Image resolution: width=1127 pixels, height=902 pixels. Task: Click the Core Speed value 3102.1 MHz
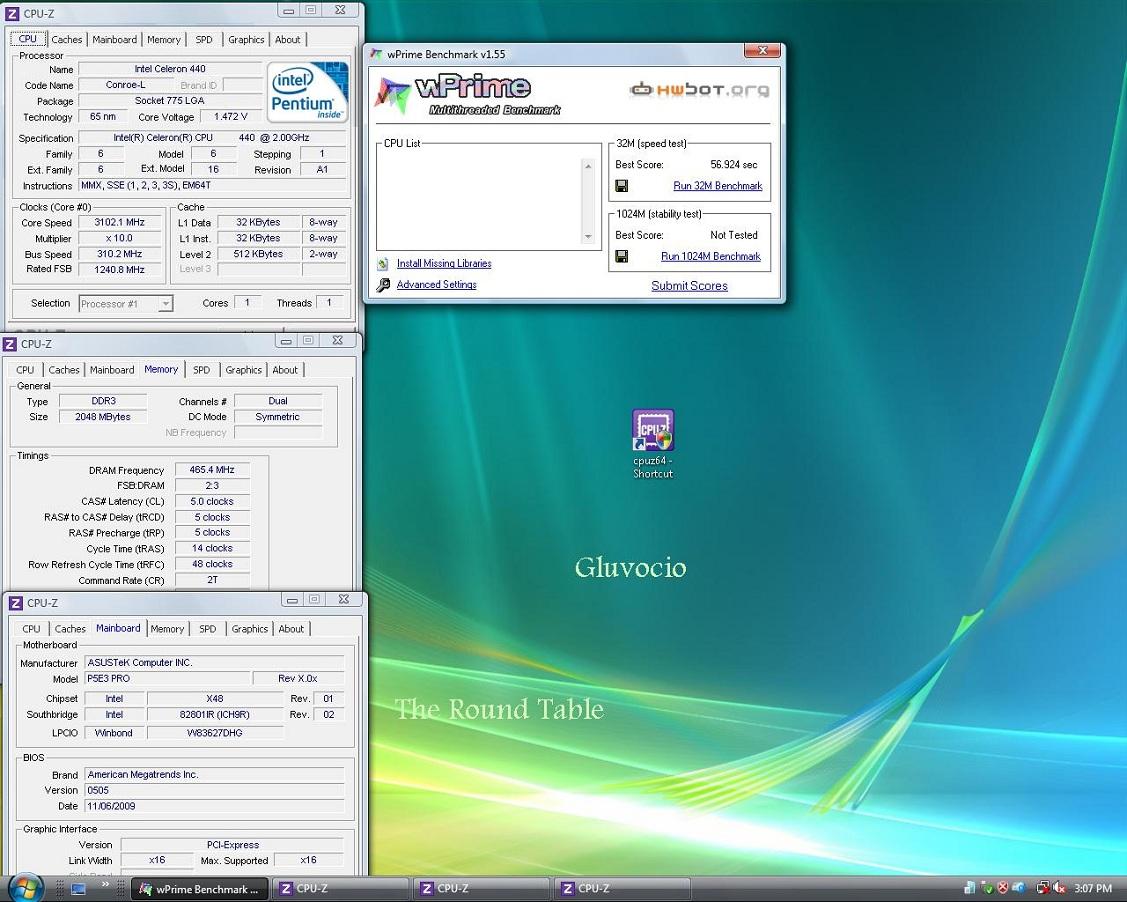coord(119,223)
